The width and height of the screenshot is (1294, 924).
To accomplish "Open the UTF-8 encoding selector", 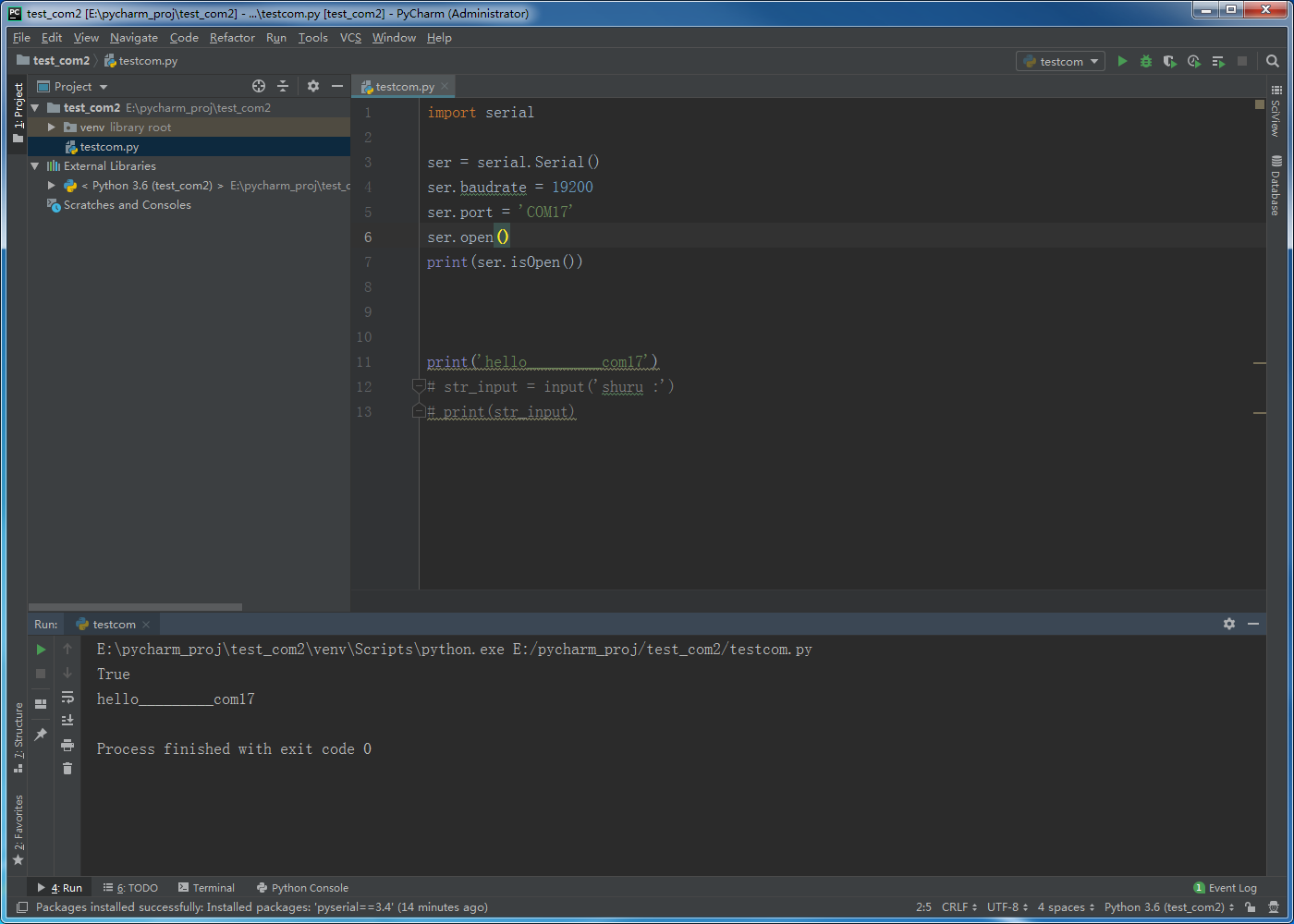I will pyautogui.click(x=1007, y=907).
